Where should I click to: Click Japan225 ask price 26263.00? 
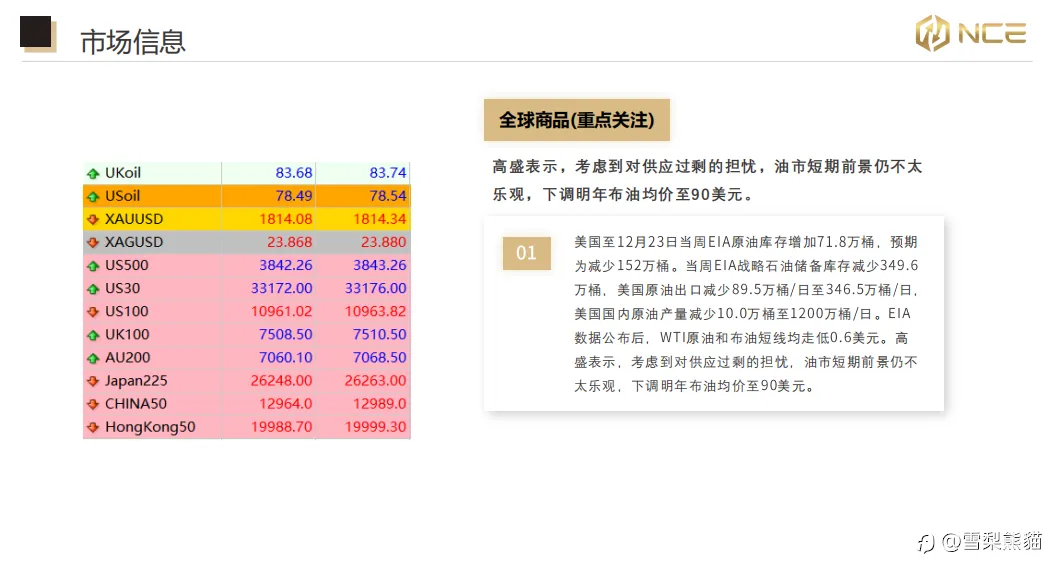pyautogui.click(x=375, y=380)
